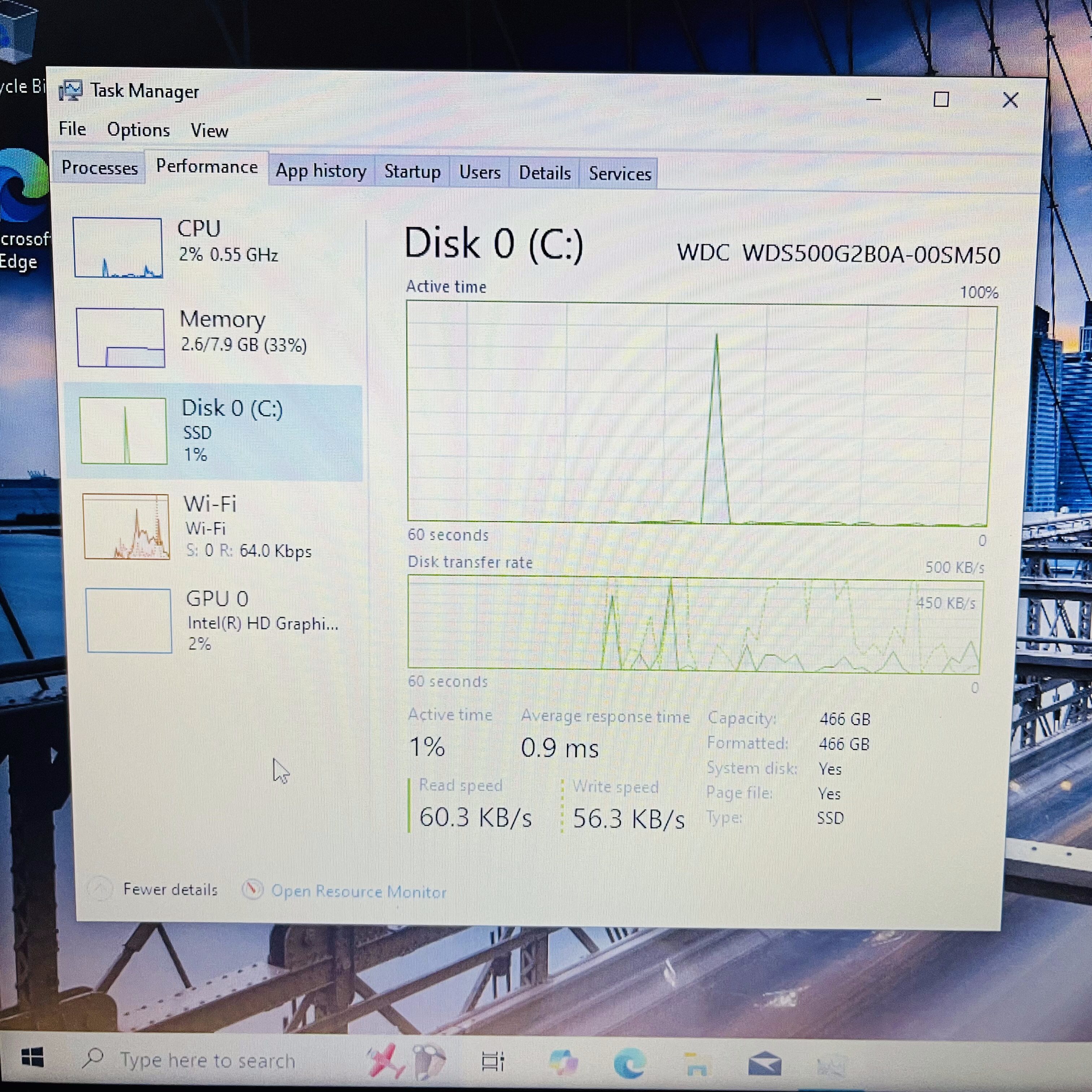This screenshot has height=1092, width=1092.
Task: Click the 60.3 KB/s read speed value
Action: (475, 818)
